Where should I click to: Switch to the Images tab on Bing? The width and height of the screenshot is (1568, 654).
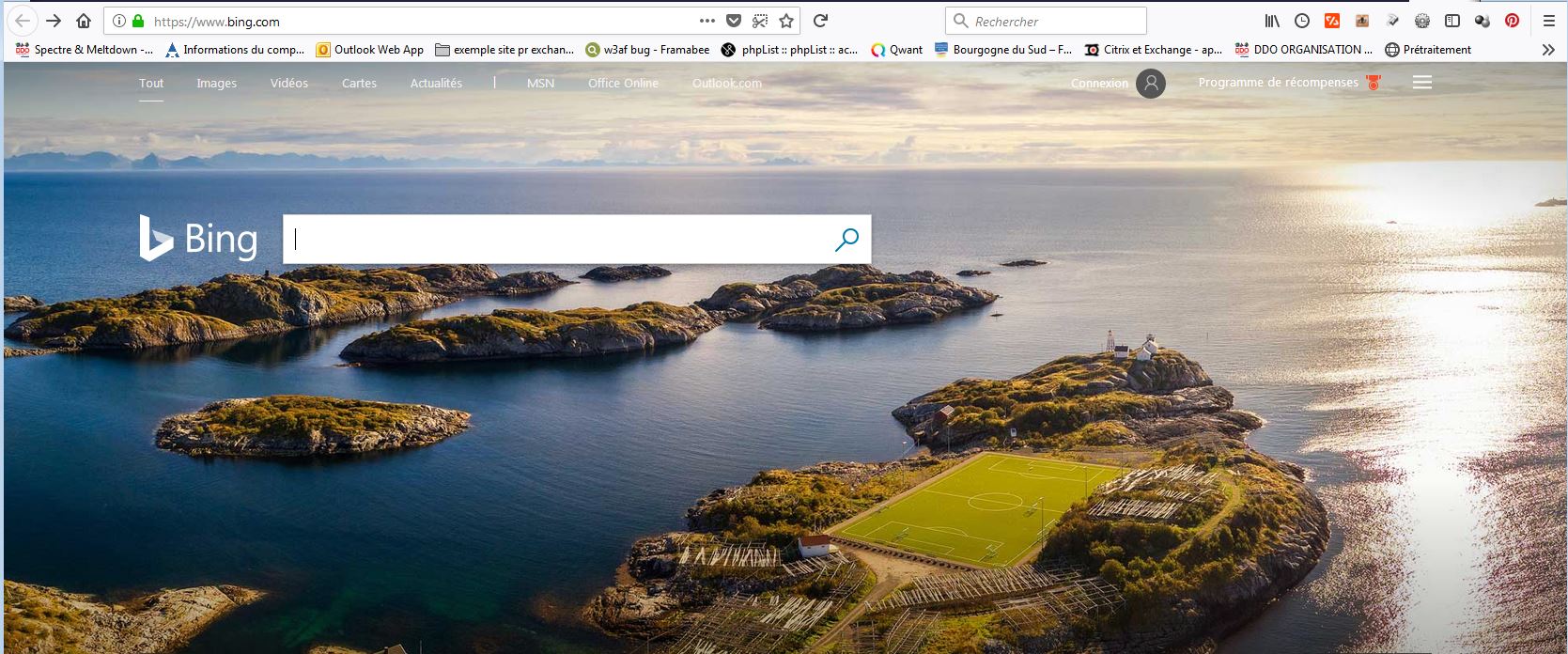click(216, 83)
